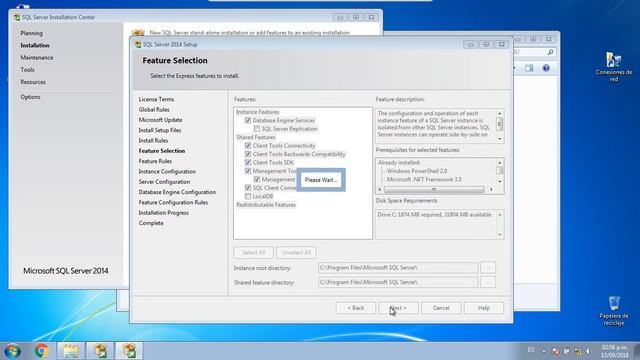Open the Maintenance section in Installation Center
The height and width of the screenshot is (360, 640).
pos(37,58)
